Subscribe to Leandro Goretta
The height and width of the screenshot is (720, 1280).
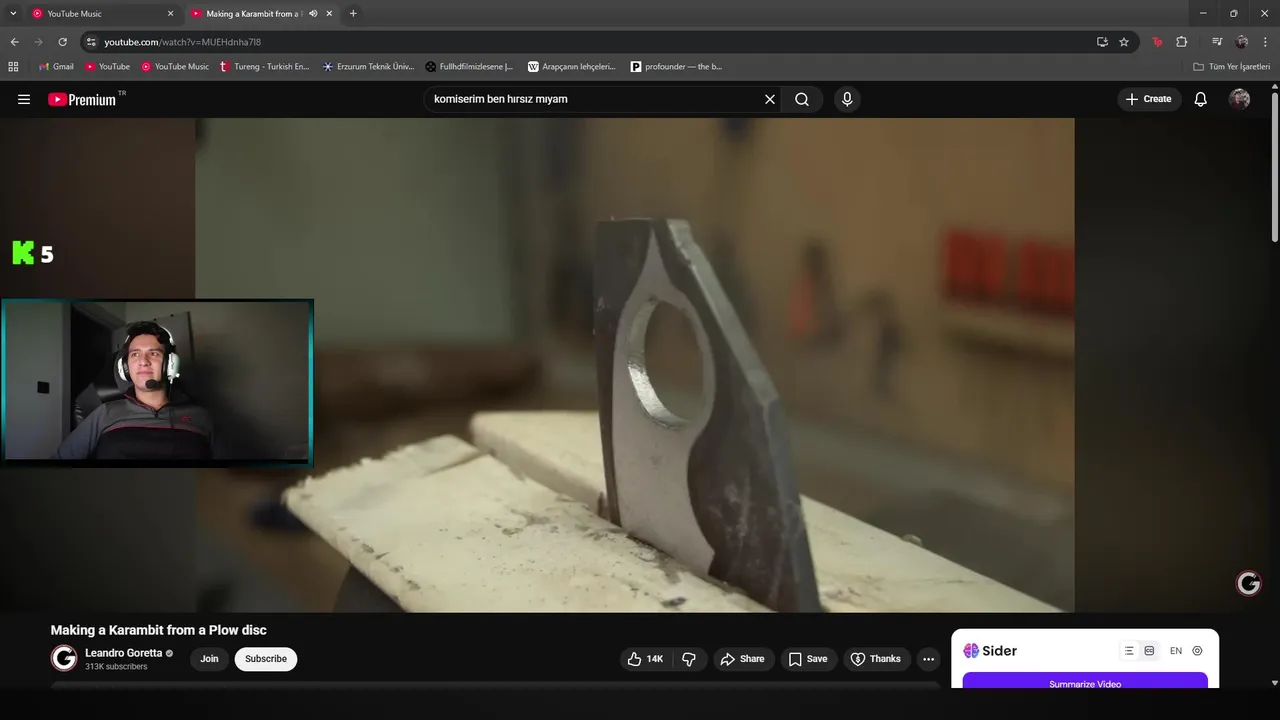pos(266,659)
